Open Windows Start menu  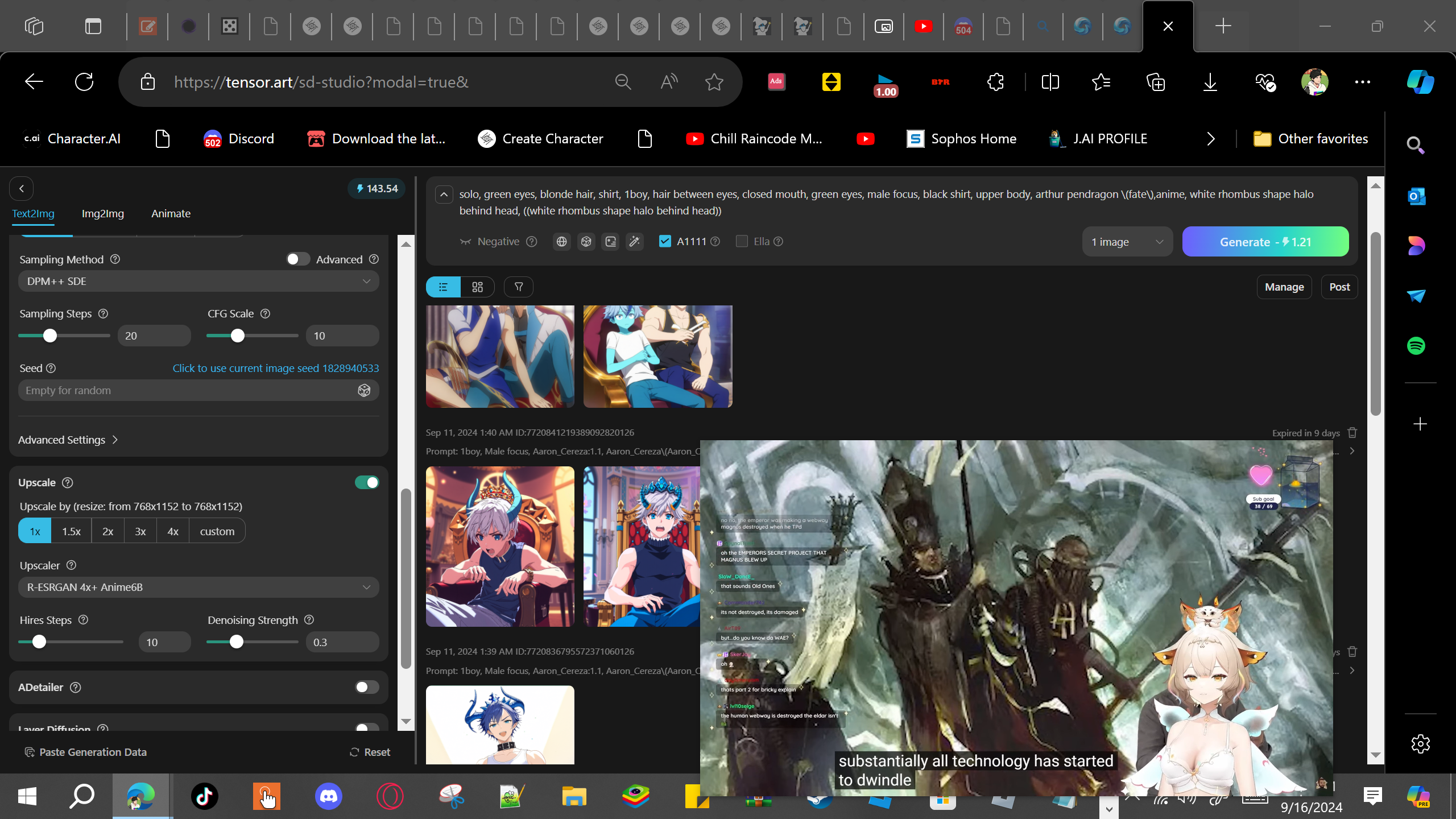coord(27,796)
